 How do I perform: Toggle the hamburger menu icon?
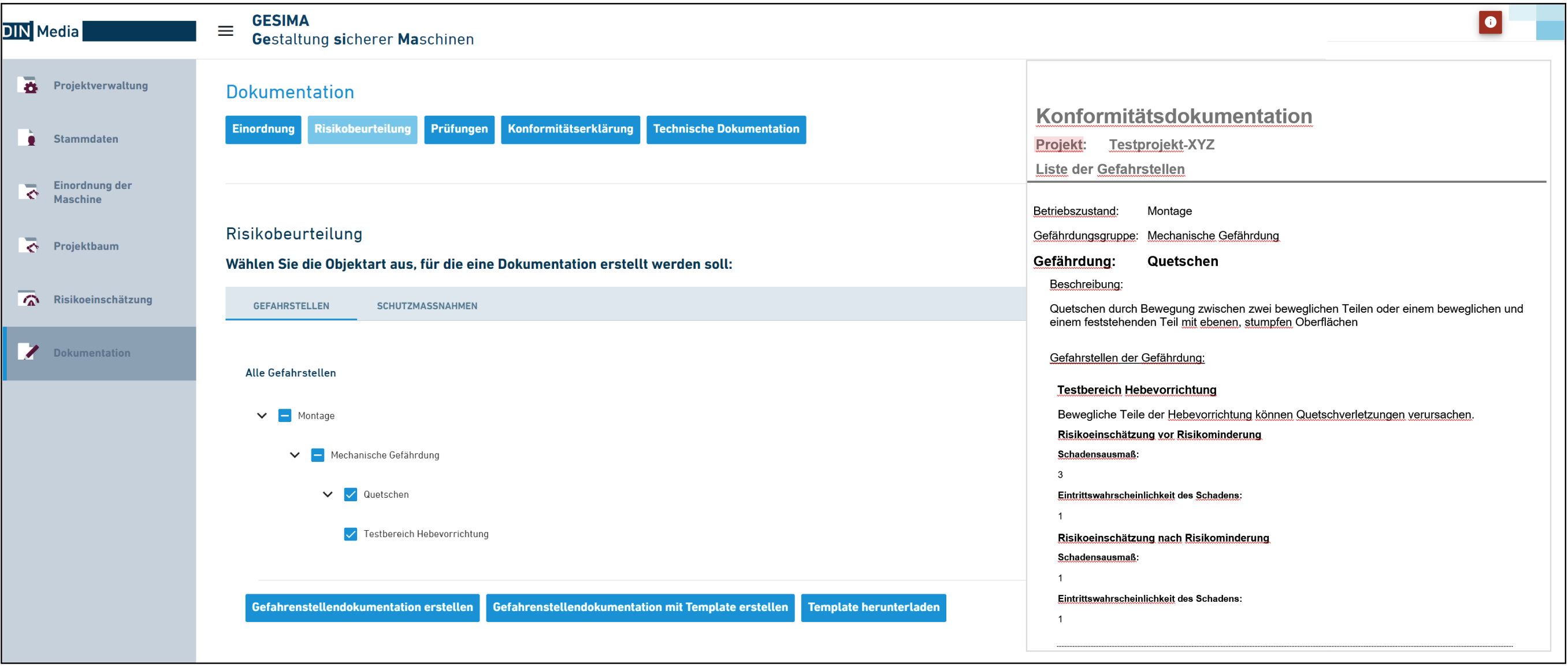(226, 31)
